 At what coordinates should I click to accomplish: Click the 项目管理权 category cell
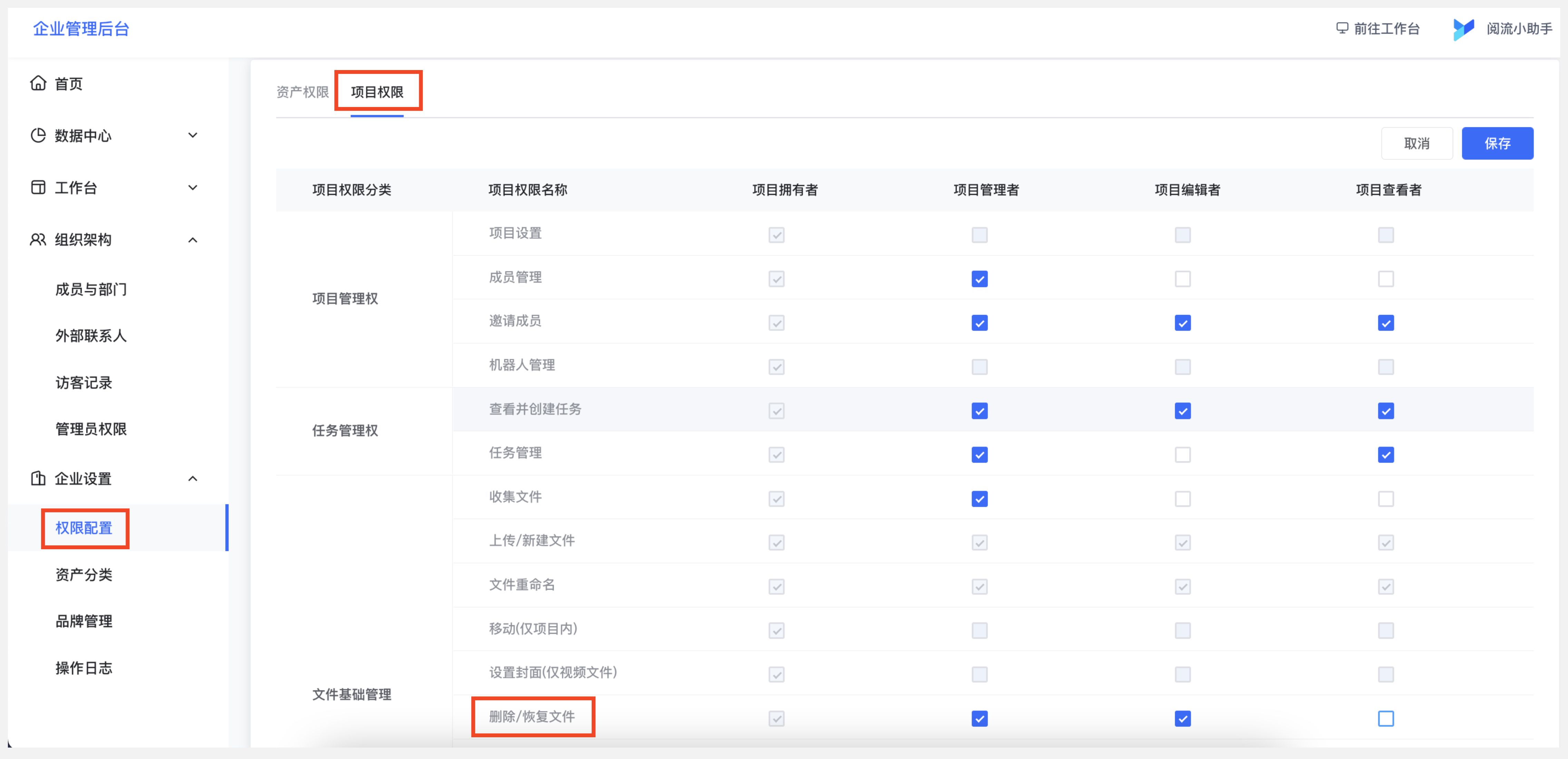(345, 298)
